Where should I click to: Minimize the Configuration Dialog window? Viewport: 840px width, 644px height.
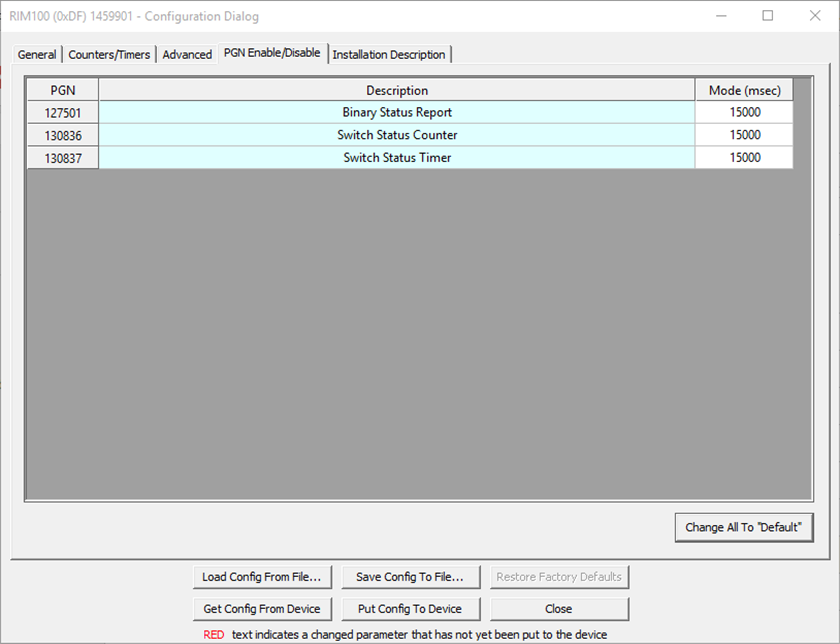coord(723,16)
